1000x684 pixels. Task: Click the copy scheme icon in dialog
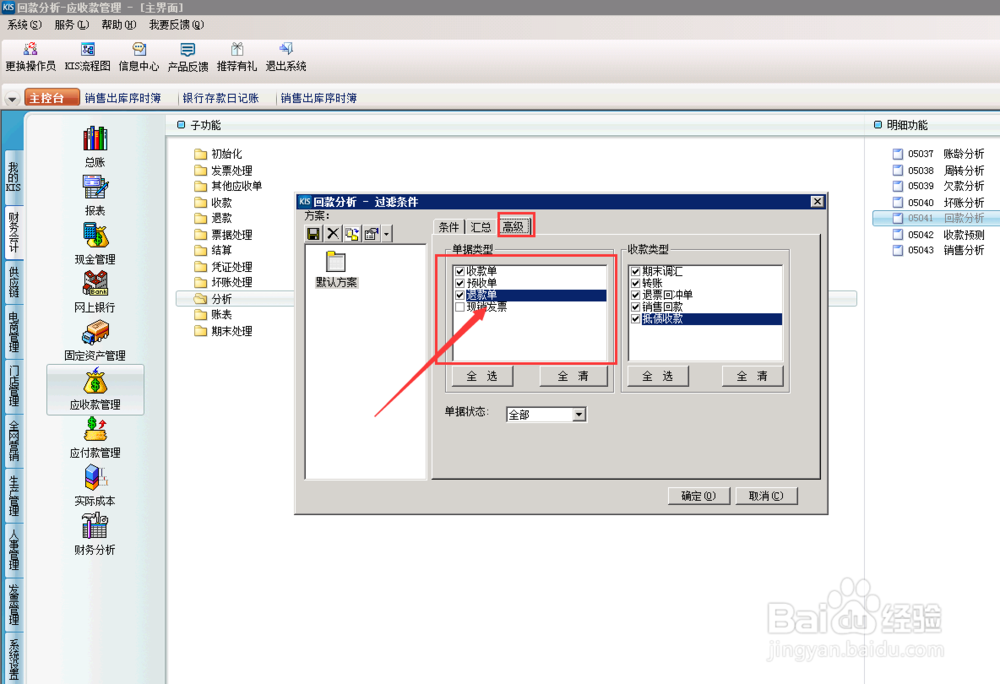(352, 234)
